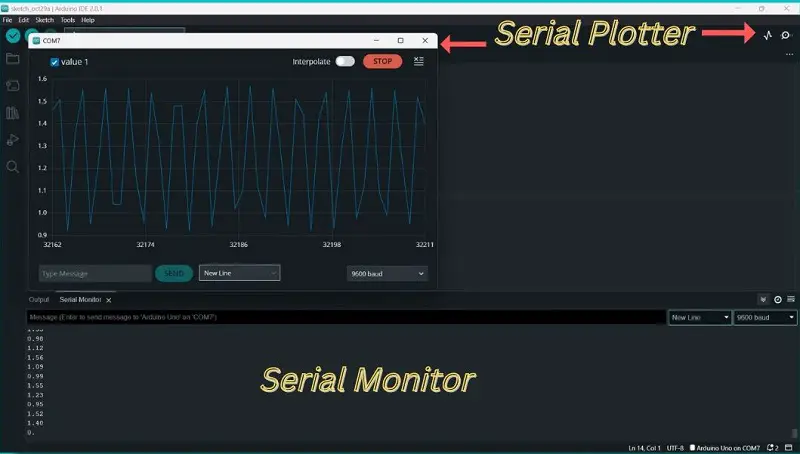Click y-axis label 1.6 on plot
Screen dimensions: 800x454
42,79
